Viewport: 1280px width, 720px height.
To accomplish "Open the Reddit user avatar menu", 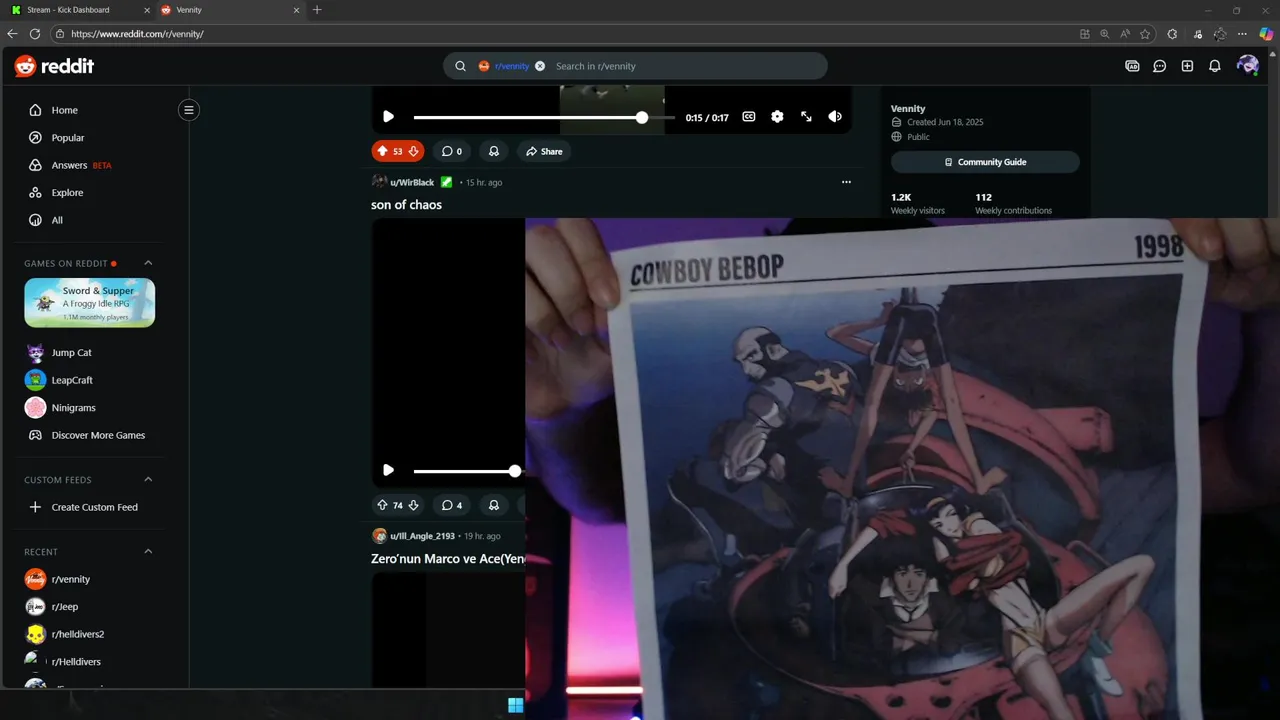I will [x=1247, y=66].
